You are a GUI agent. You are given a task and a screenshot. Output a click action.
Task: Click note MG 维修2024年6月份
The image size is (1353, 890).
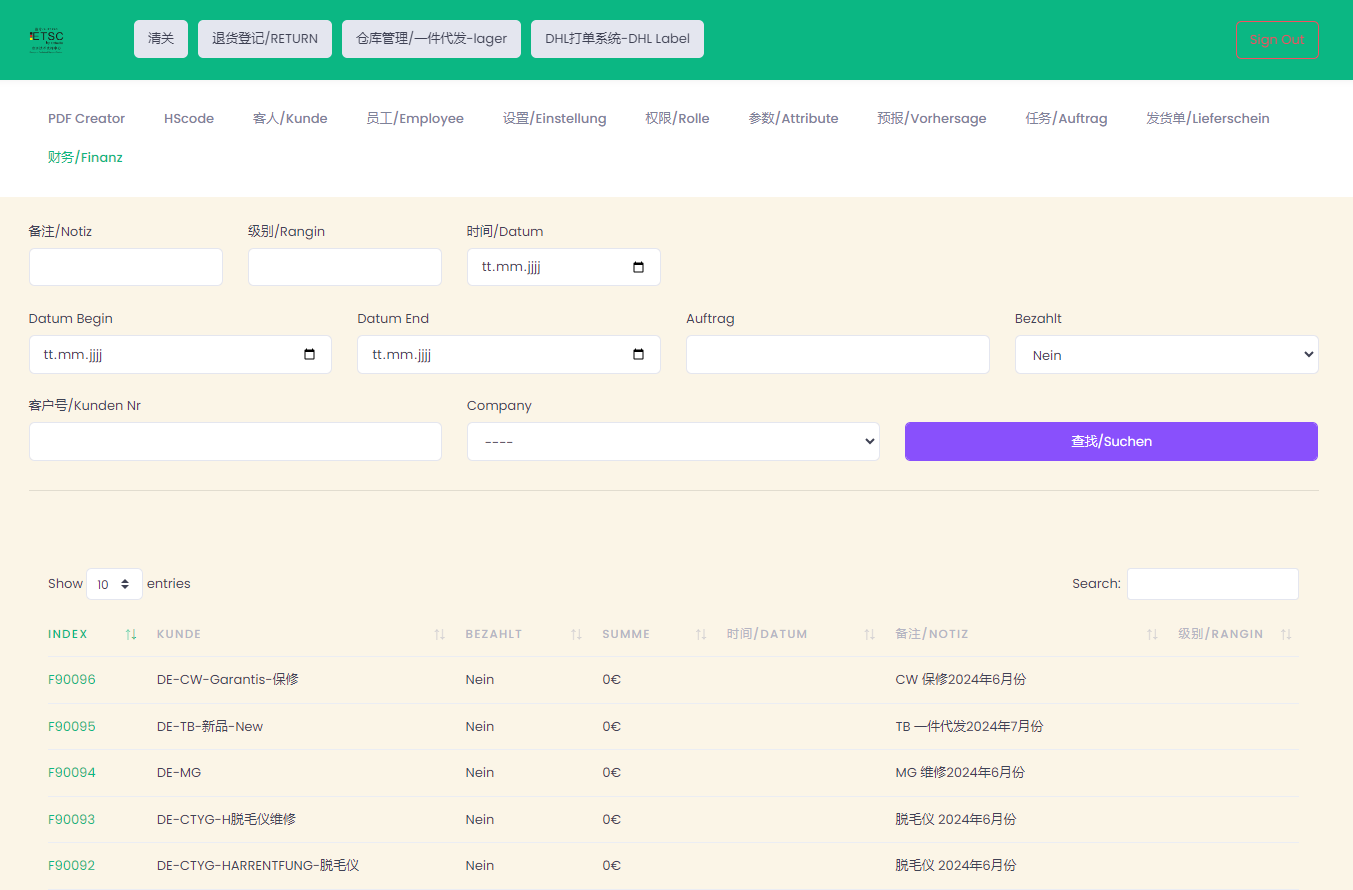pyautogui.click(x=960, y=772)
